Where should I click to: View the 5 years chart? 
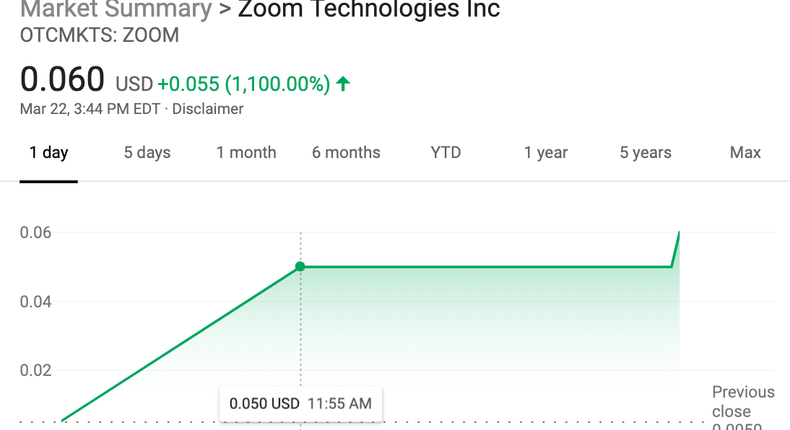point(645,153)
